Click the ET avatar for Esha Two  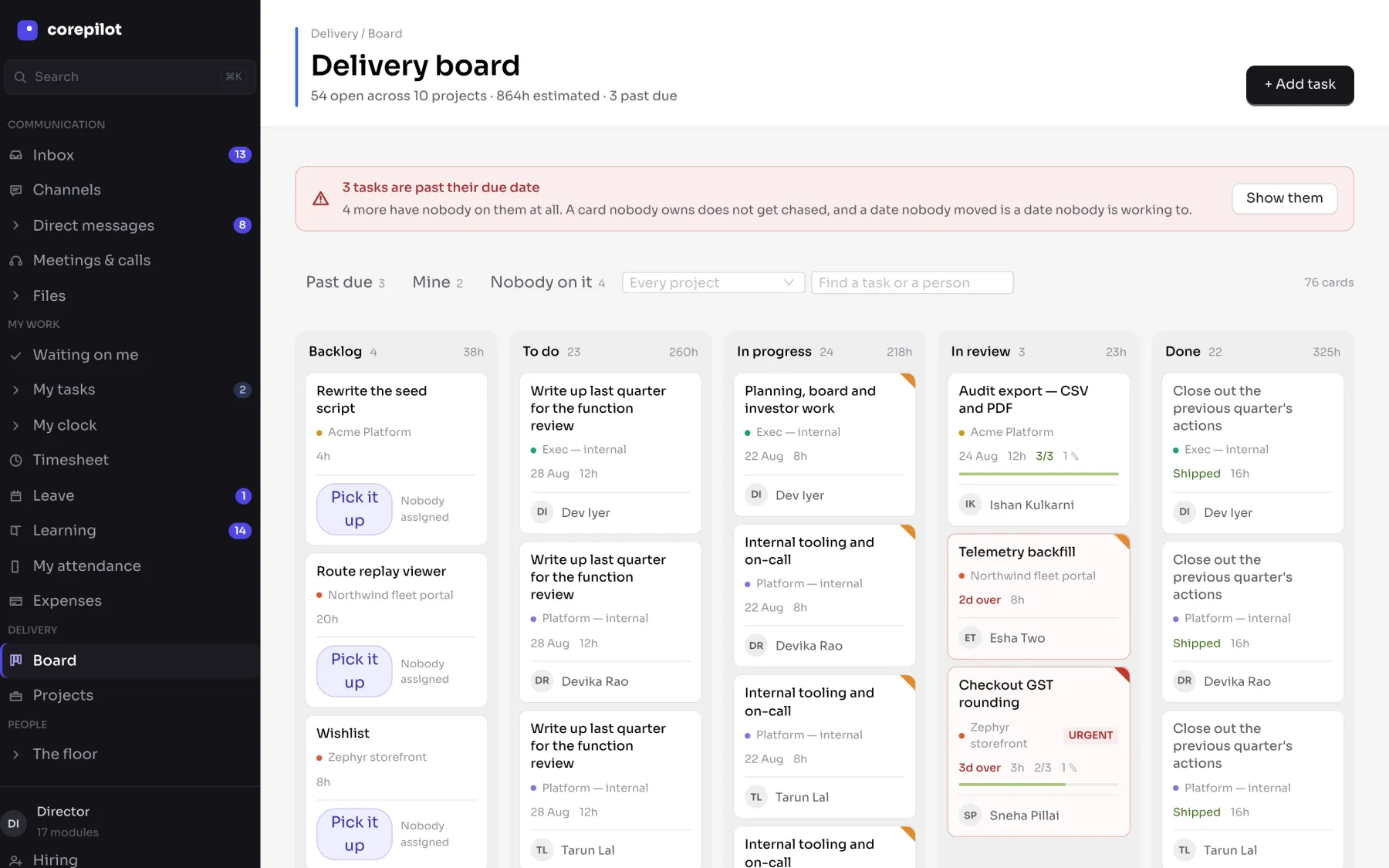point(970,638)
